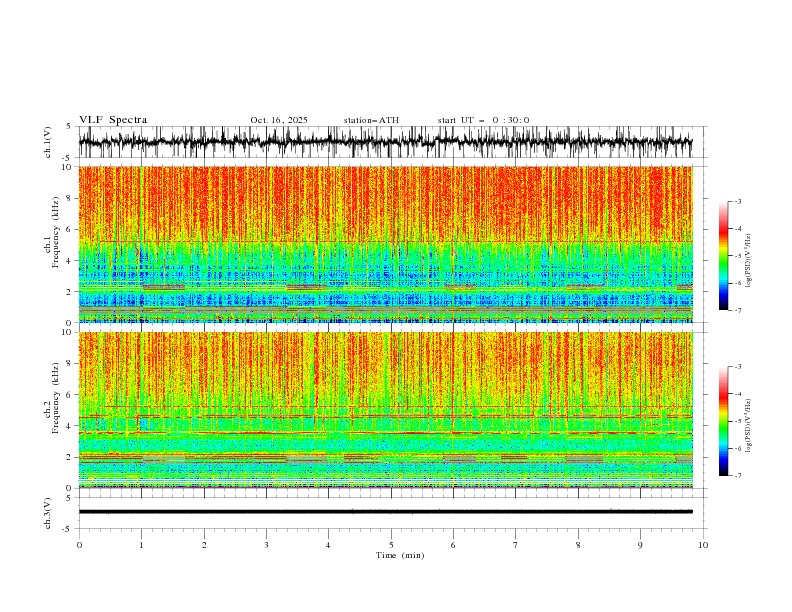Click the '2' kHz tick on ch.2 frequency axis
The image size is (792, 612).
tap(70, 457)
